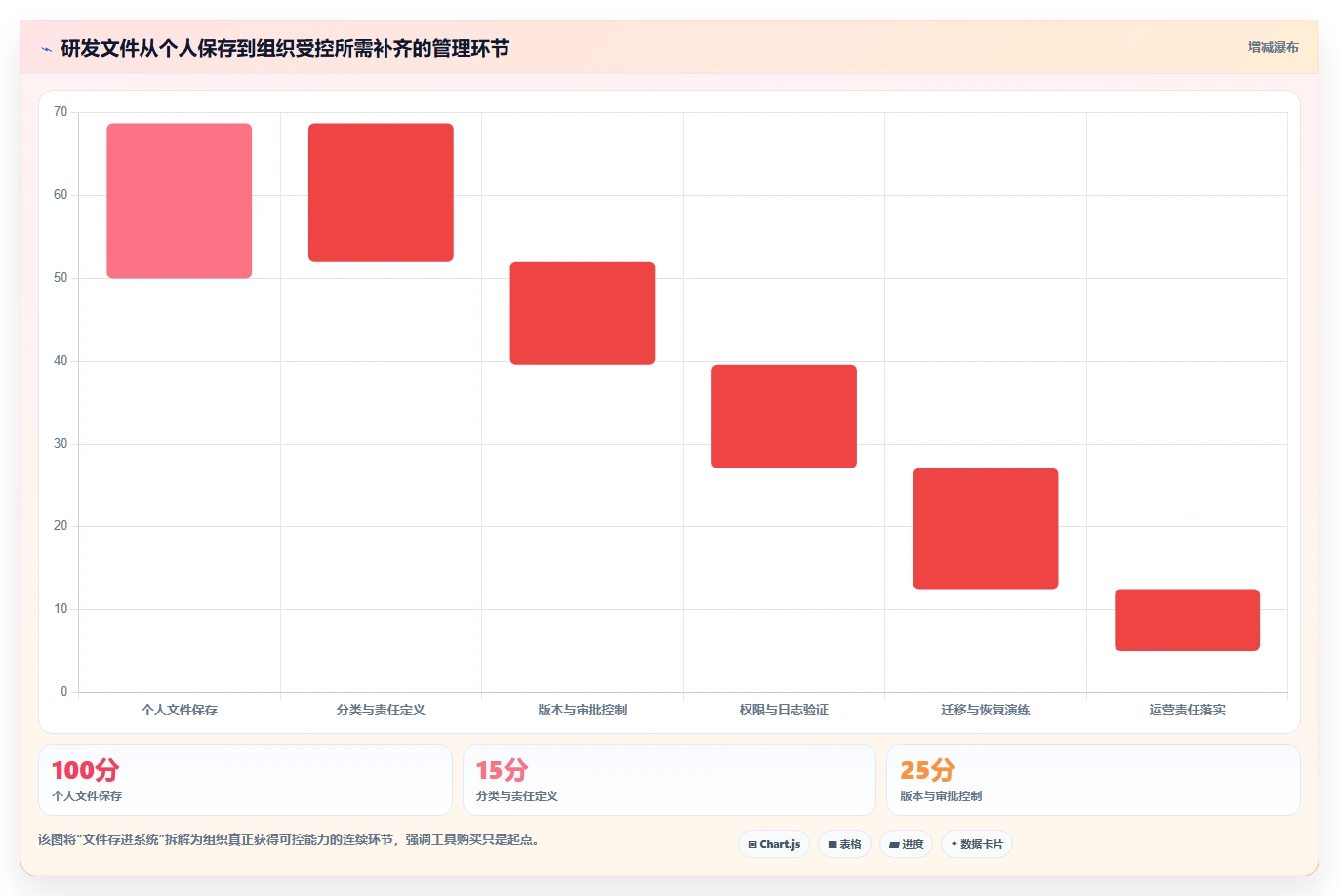Image resolution: width=1339 pixels, height=896 pixels.
Task: Click the 进度 tag chip
Action: (x=907, y=844)
